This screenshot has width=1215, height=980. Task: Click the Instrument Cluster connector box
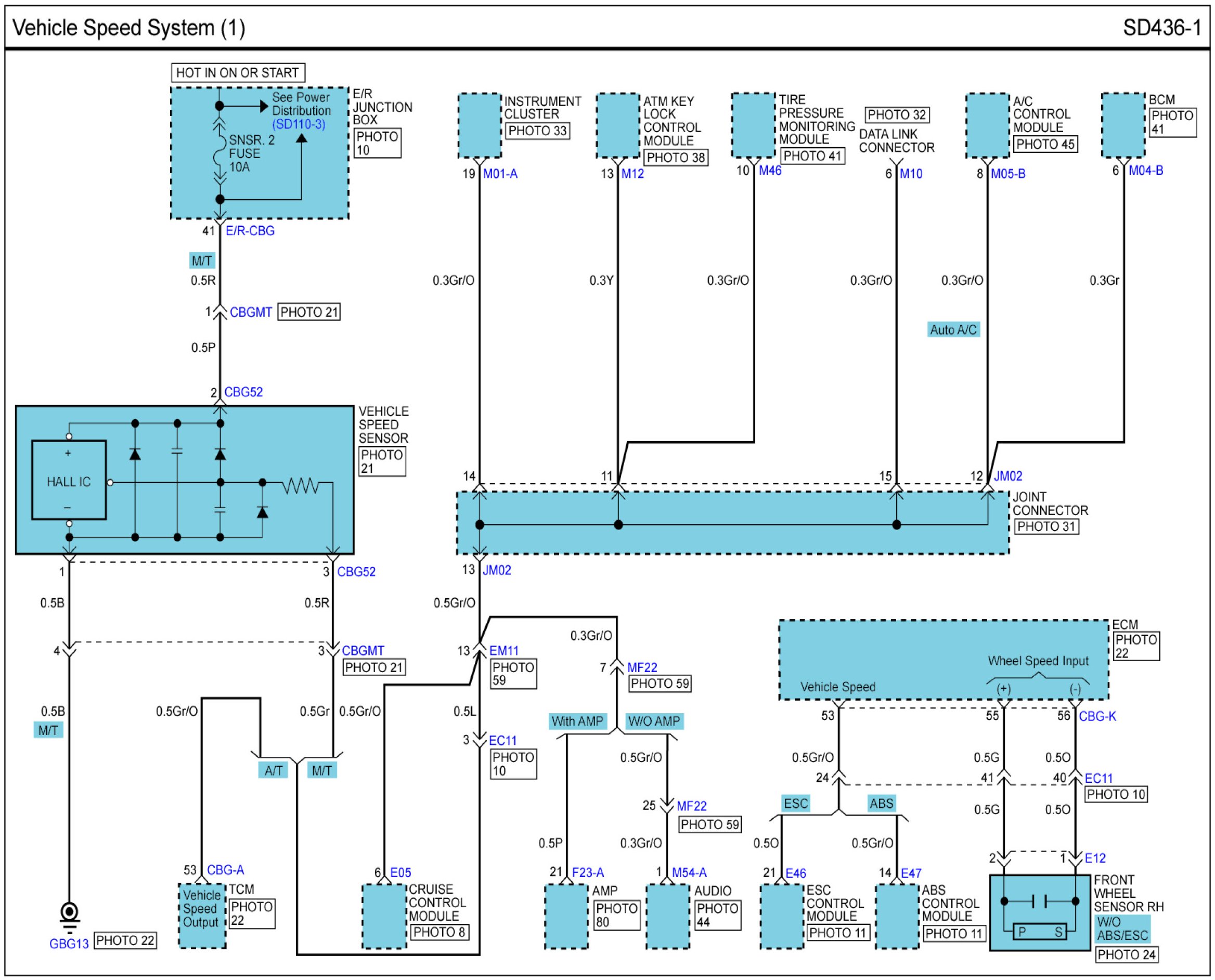[479, 125]
